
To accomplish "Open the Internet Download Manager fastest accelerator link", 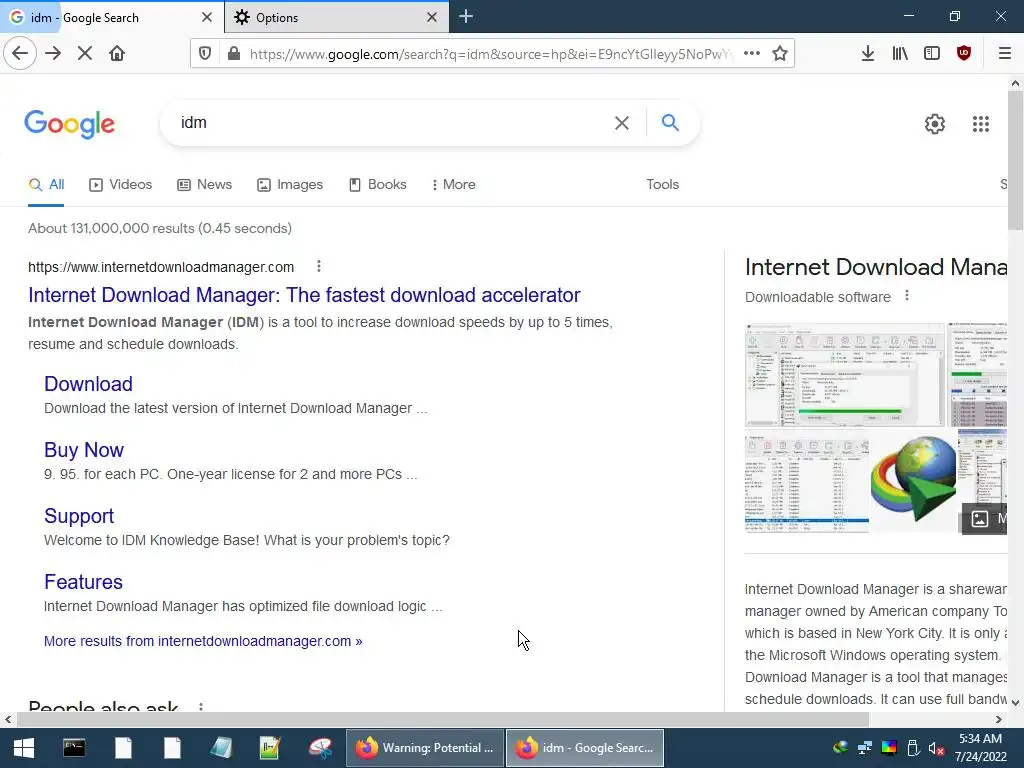I will tap(304, 295).
